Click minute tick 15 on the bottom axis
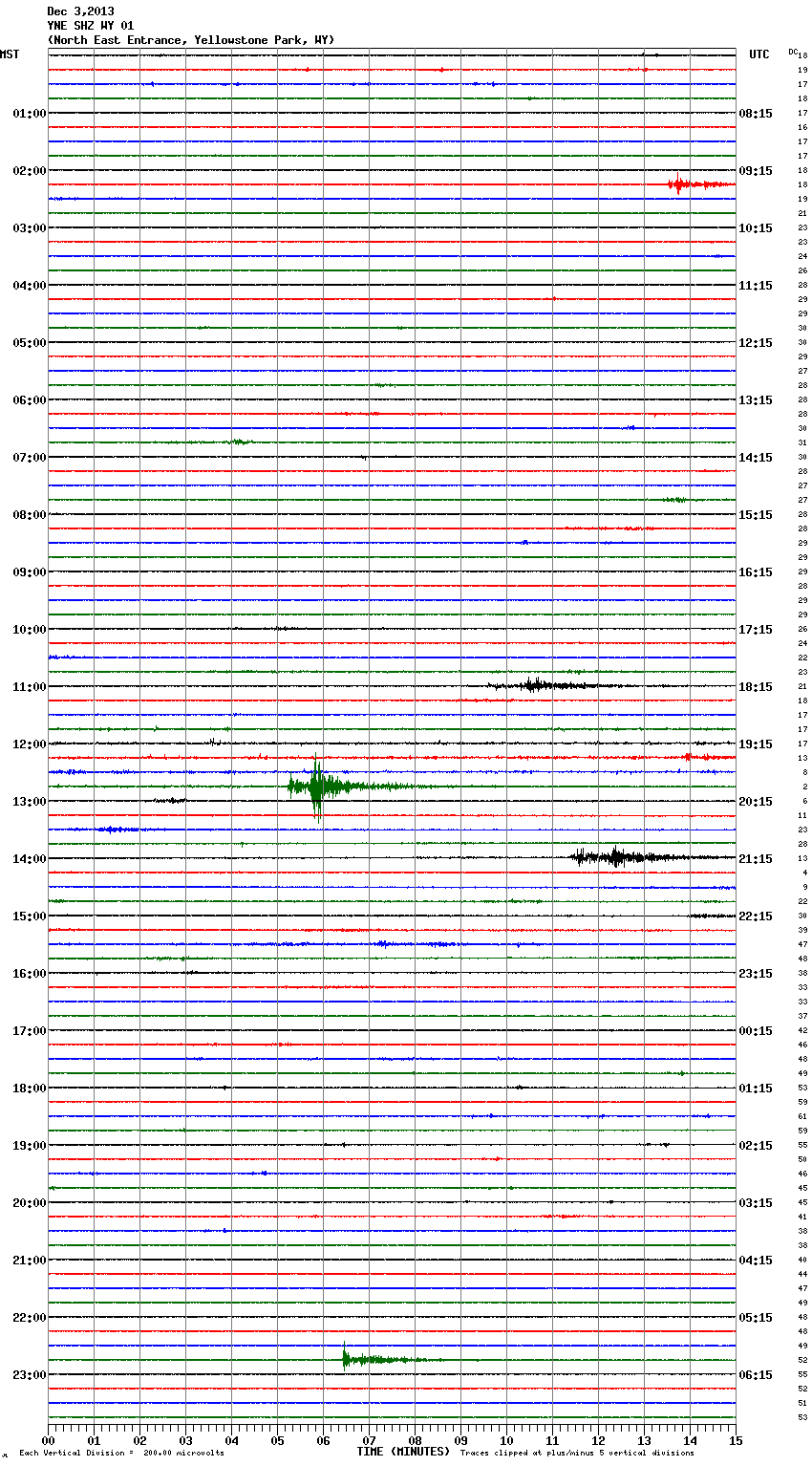 tap(736, 1440)
